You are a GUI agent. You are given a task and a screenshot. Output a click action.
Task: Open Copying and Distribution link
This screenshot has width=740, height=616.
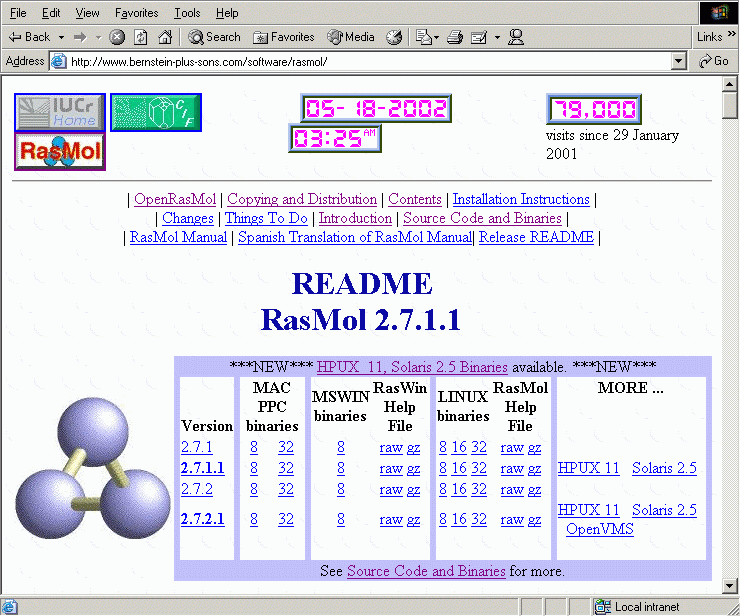302,199
